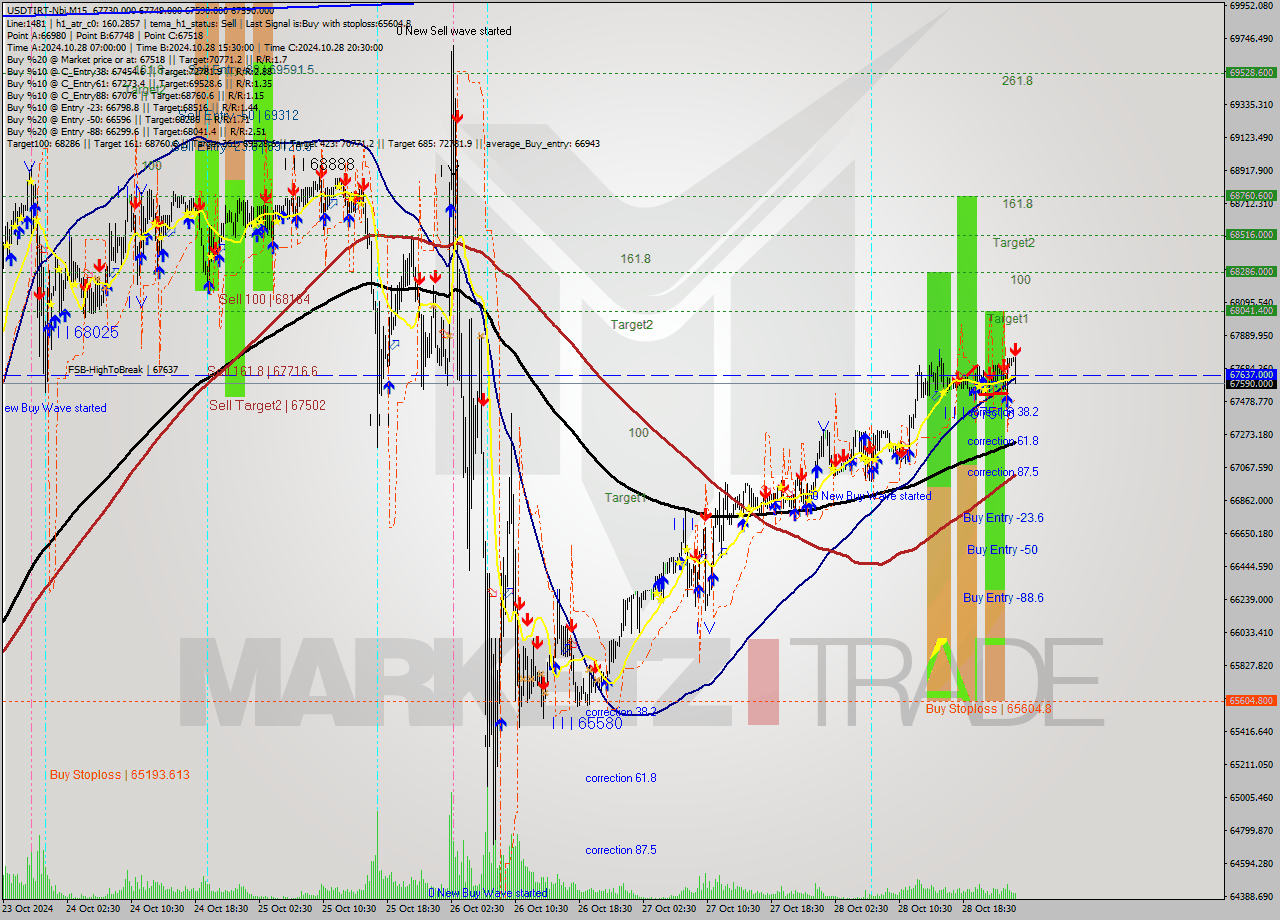Click '26 Oct 02:30' on the time axis
This screenshot has height=920, width=1280.
pyautogui.click(x=476, y=909)
